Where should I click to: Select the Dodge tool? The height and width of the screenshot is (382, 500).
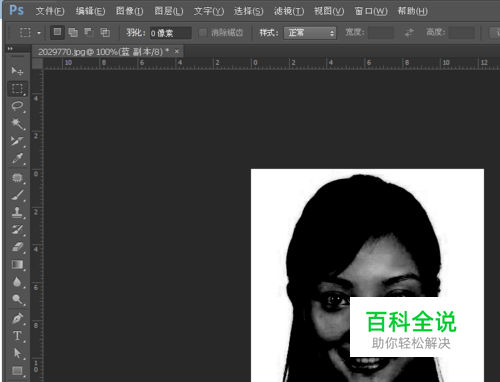pyautogui.click(x=17, y=299)
